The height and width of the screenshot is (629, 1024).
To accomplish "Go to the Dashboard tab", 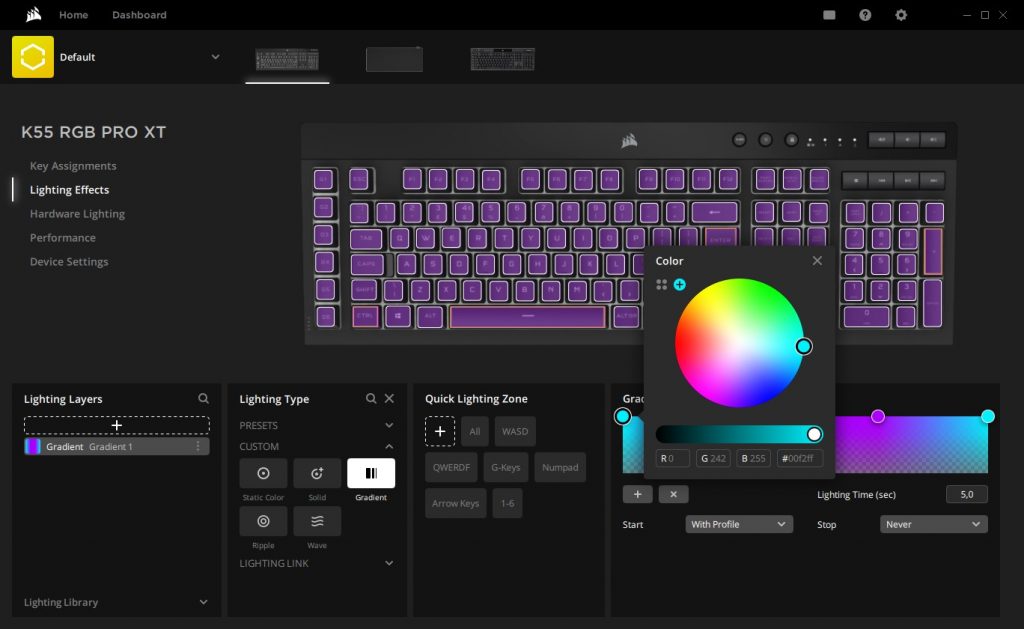I will [x=139, y=15].
